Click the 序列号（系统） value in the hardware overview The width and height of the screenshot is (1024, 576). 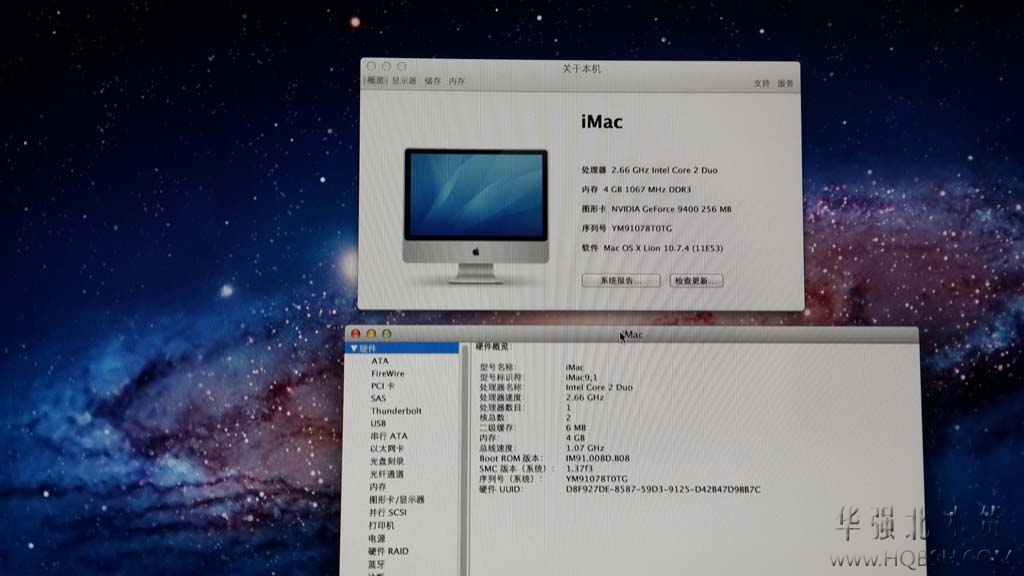596,479
